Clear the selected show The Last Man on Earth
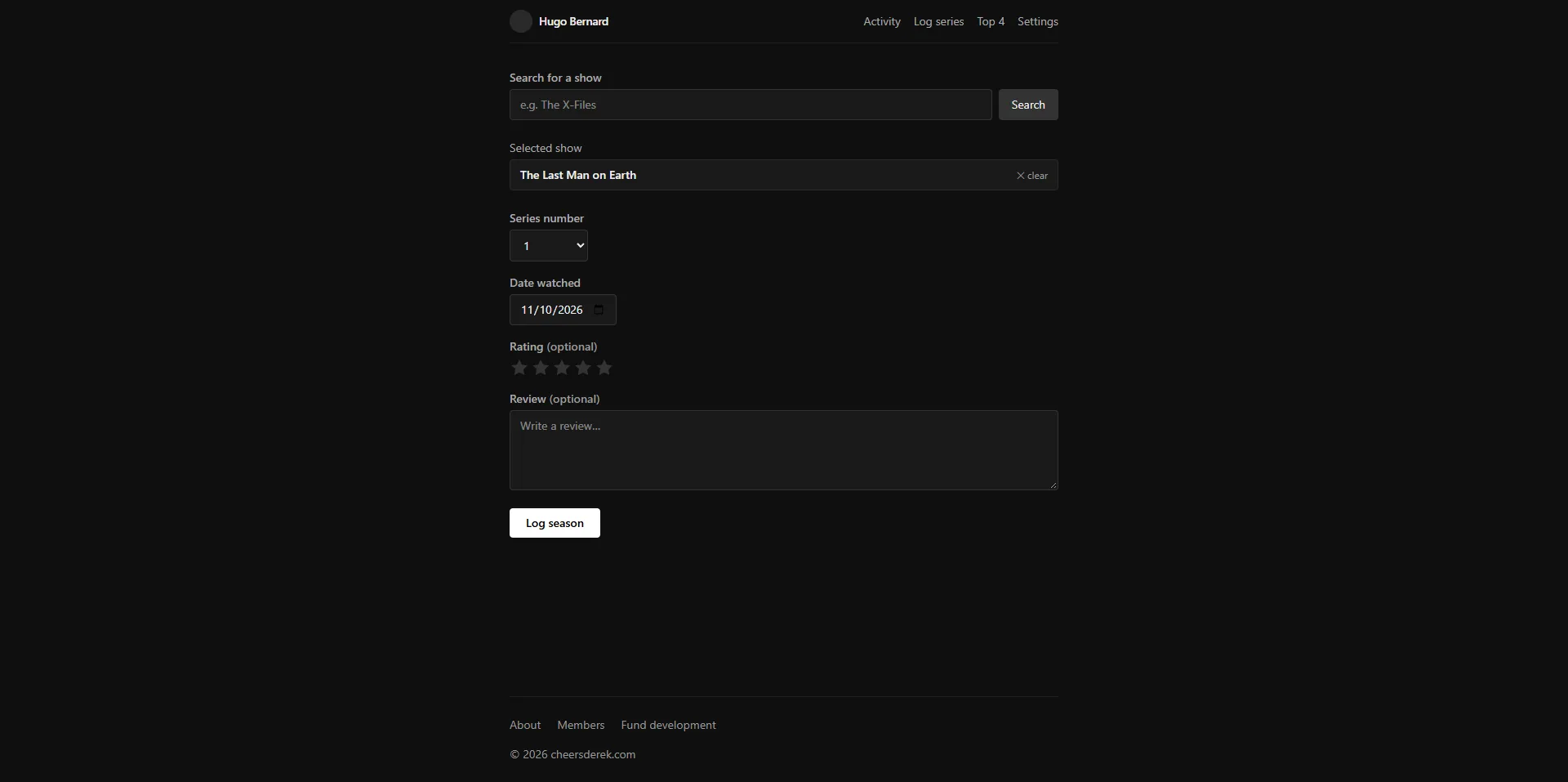The height and width of the screenshot is (782, 1568). coord(1031,176)
